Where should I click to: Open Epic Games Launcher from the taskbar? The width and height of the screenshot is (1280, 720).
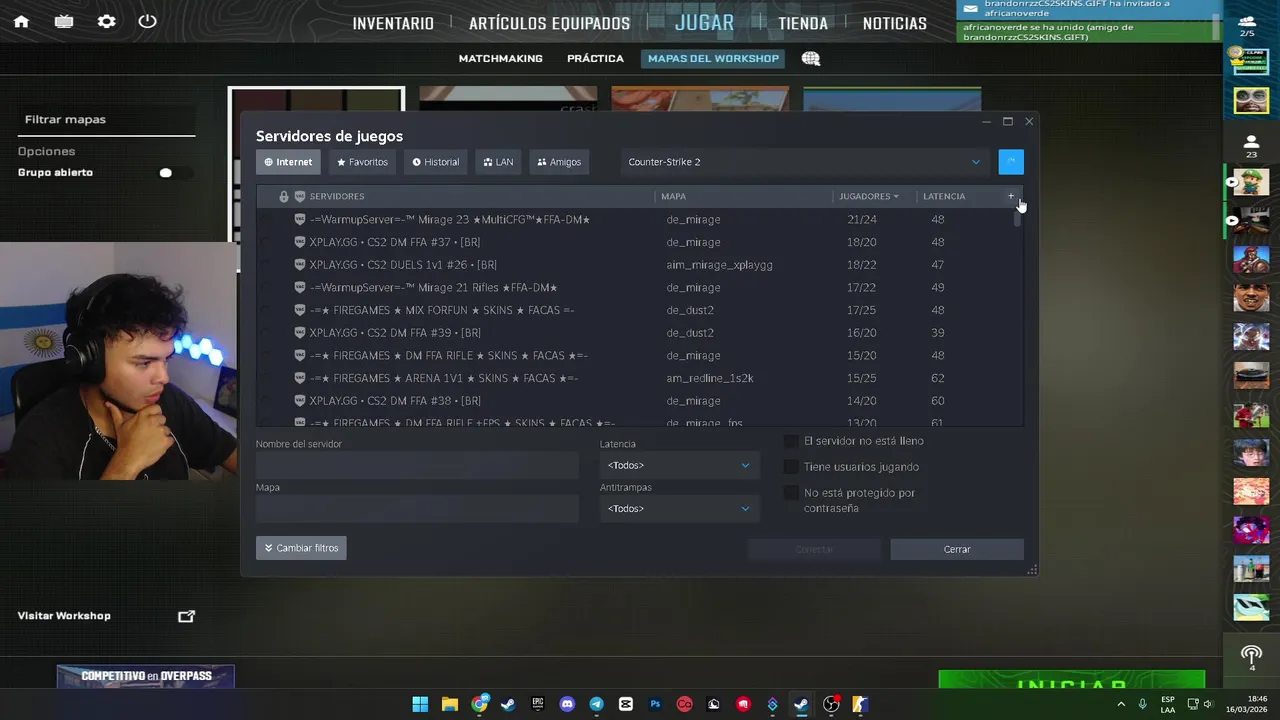[538, 704]
